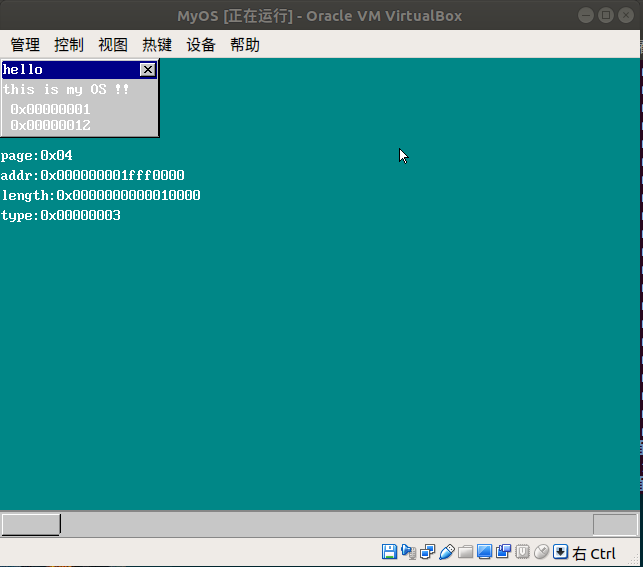This screenshot has width=643, height=567.
Task: Click the 'addr:0x000000001fff0000' line
Action: (93, 175)
